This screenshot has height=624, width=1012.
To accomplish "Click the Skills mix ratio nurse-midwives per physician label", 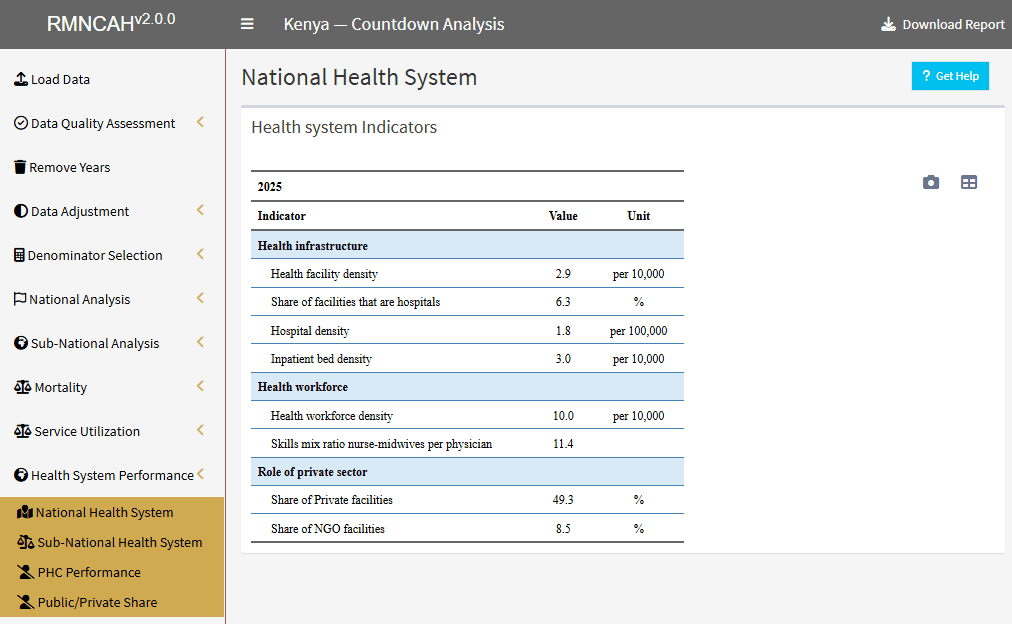I will coord(381,444).
